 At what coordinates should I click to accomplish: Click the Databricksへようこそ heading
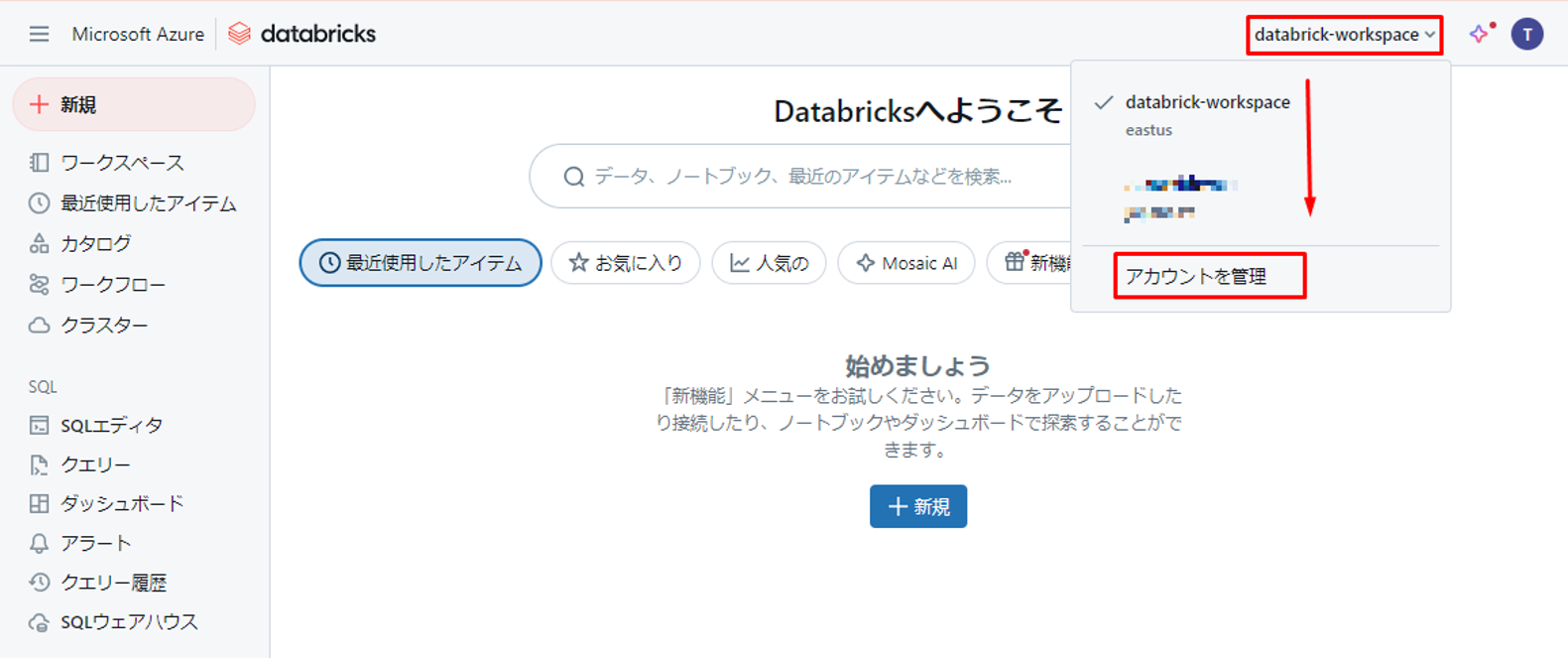(x=918, y=111)
